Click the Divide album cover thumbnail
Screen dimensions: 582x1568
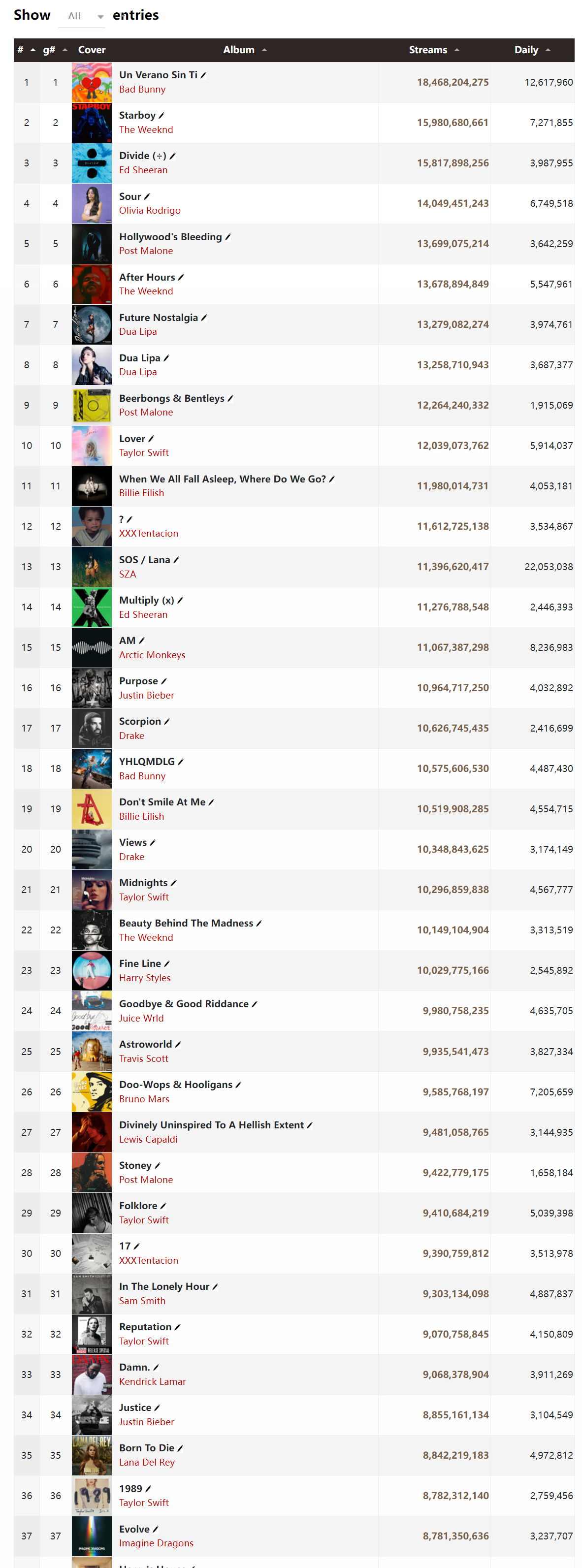[x=92, y=163]
